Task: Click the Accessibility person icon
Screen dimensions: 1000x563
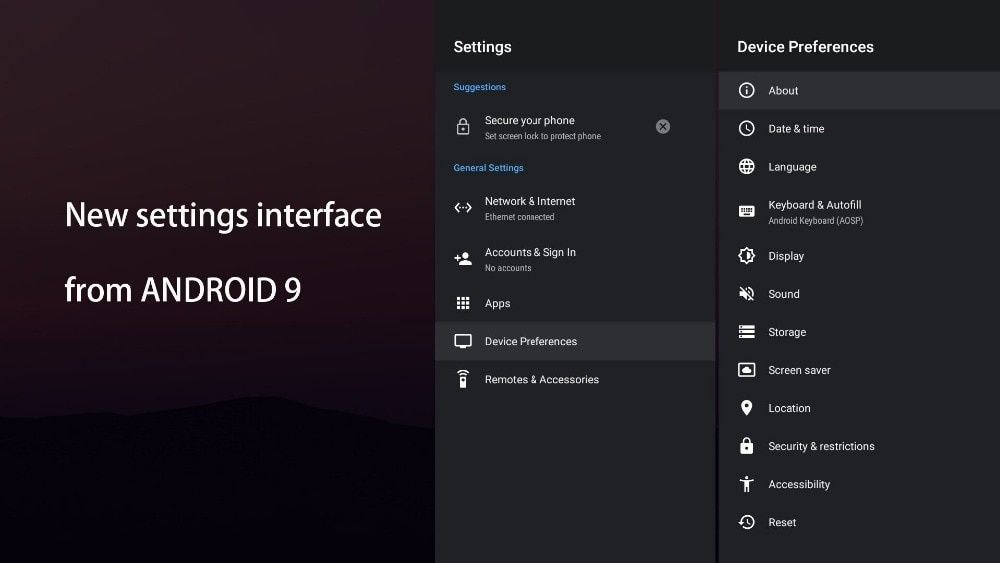Action: (x=746, y=484)
